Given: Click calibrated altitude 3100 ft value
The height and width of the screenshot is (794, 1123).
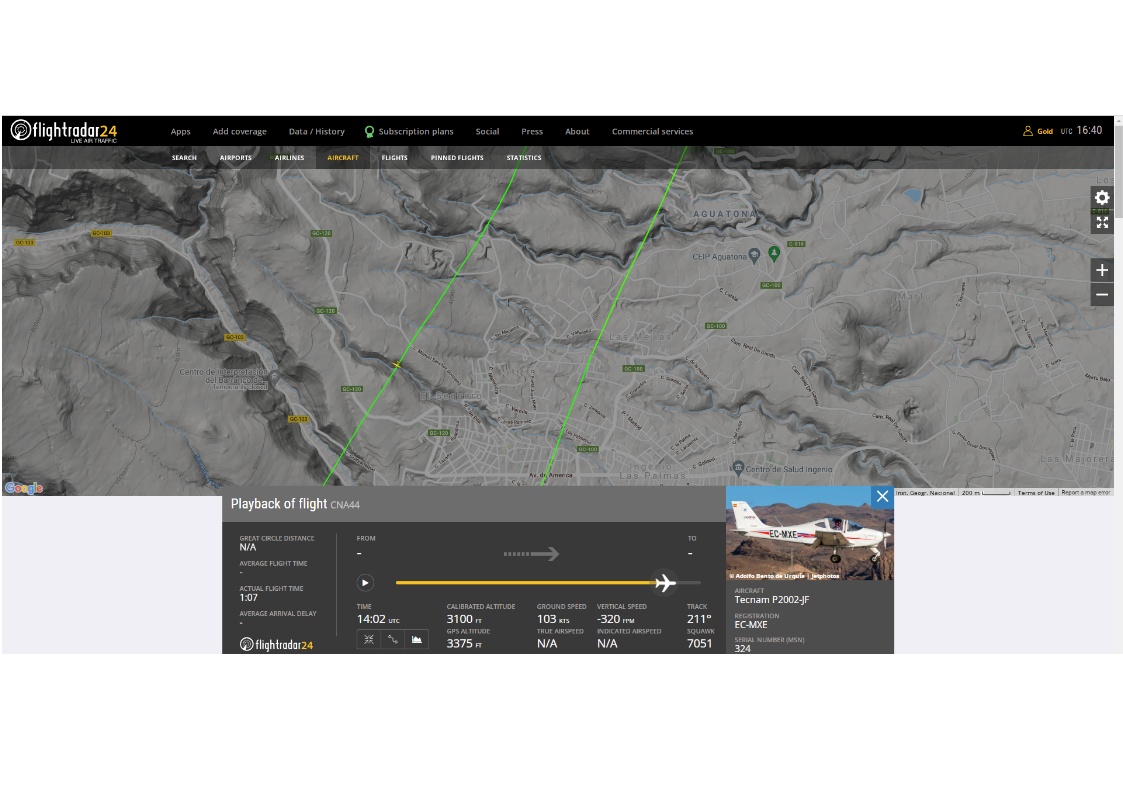Looking at the screenshot, I should pyautogui.click(x=464, y=619).
